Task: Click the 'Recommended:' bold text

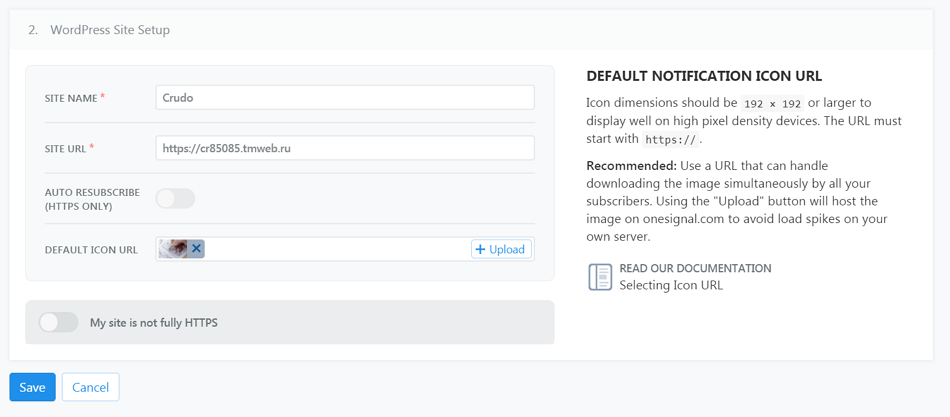Action: [631, 165]
